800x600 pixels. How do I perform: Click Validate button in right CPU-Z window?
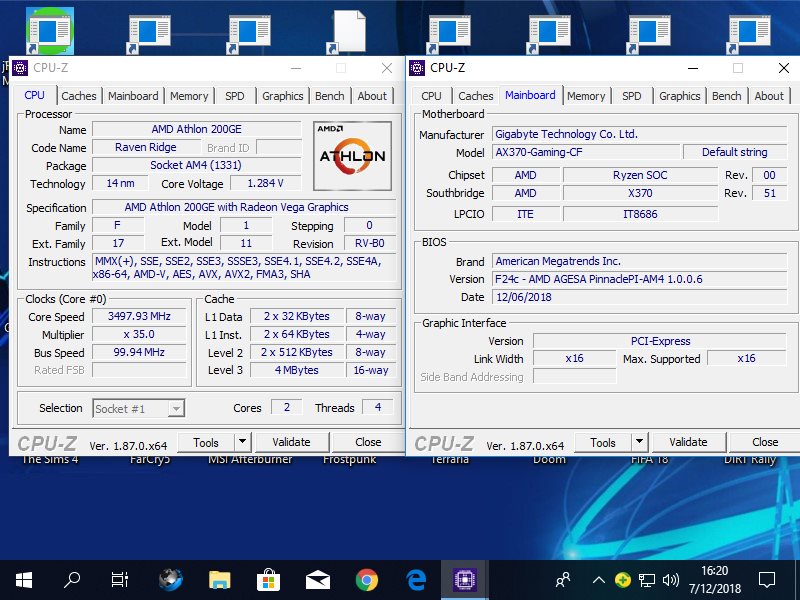tap(688, 442)
